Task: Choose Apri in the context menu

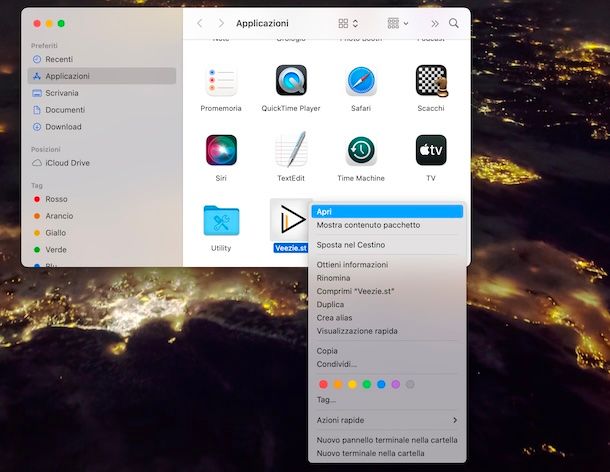Action: (387, 212)
